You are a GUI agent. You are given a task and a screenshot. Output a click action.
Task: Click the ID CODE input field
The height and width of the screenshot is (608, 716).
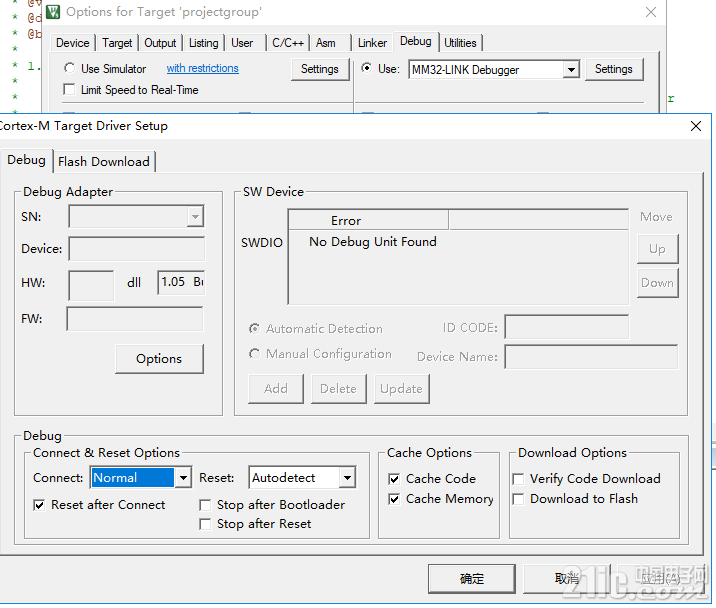pos(567,327)
